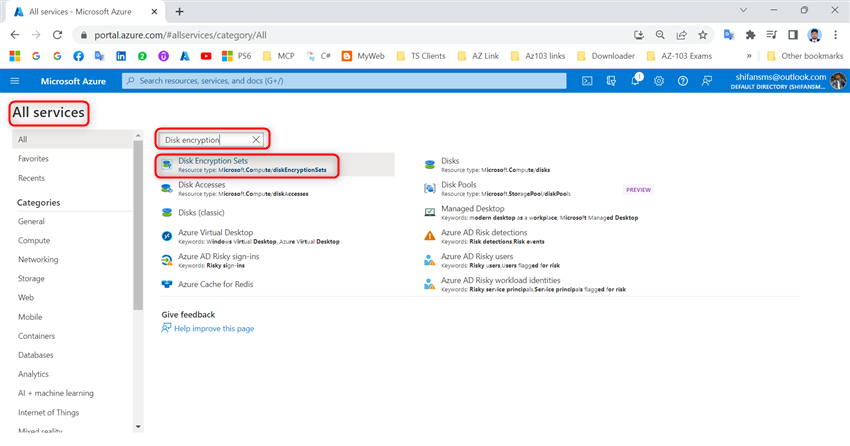Bookmark this page with the star icon
Image resolution: width=850 pixels, height=446 pixels.
tap(703, 35)
